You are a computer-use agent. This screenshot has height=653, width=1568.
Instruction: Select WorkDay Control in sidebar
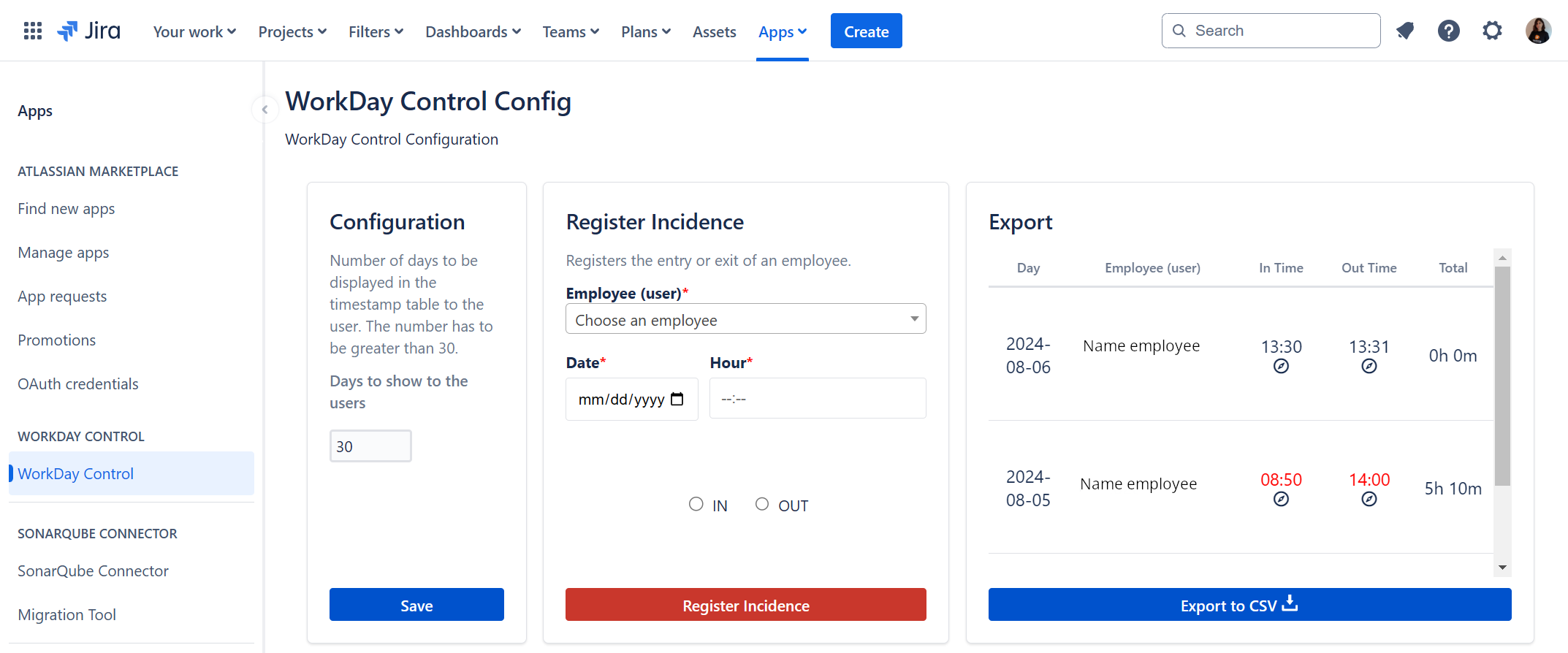132,473
